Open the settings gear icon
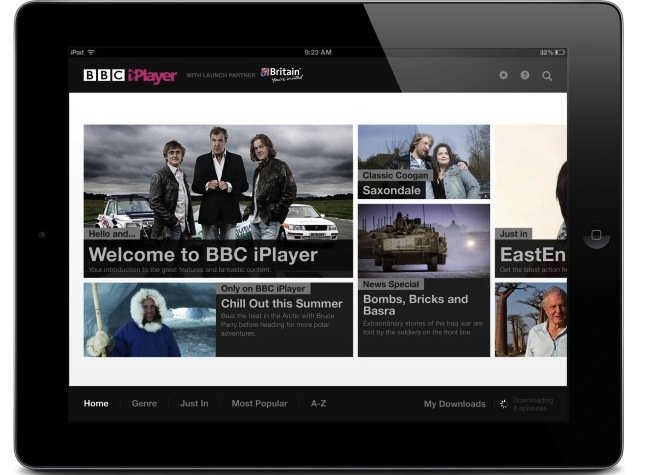646x475 pixels. pyautogui.click(x=503, y=76)
